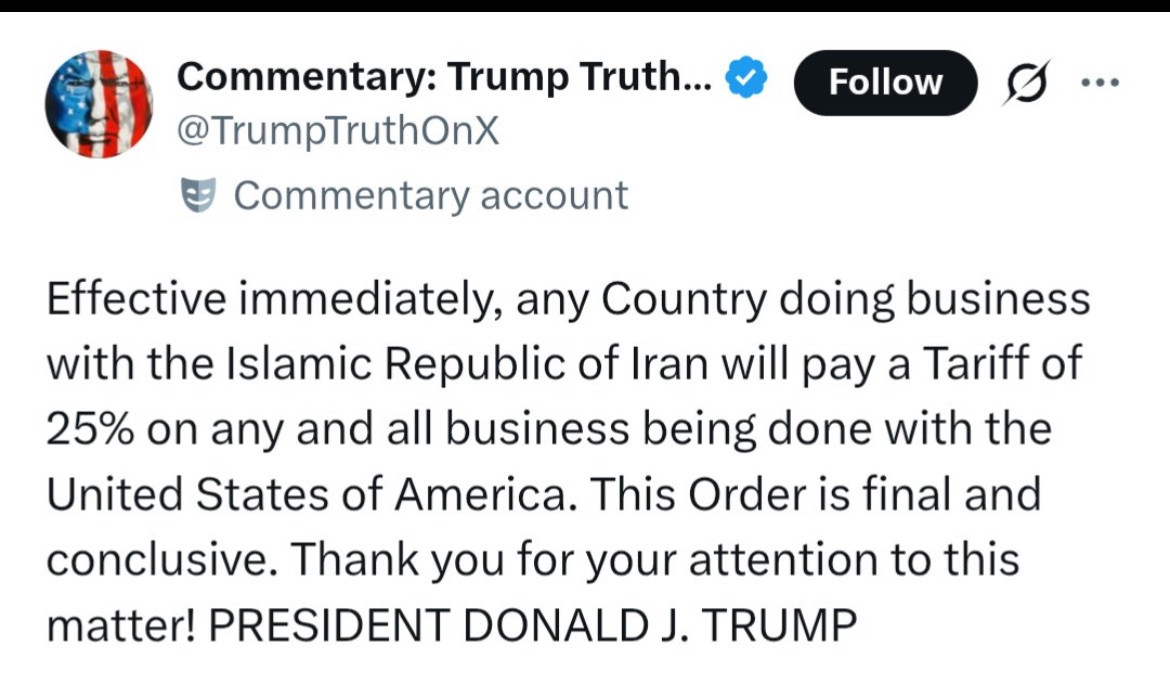Click the Commentary account label text

(431, 195)
